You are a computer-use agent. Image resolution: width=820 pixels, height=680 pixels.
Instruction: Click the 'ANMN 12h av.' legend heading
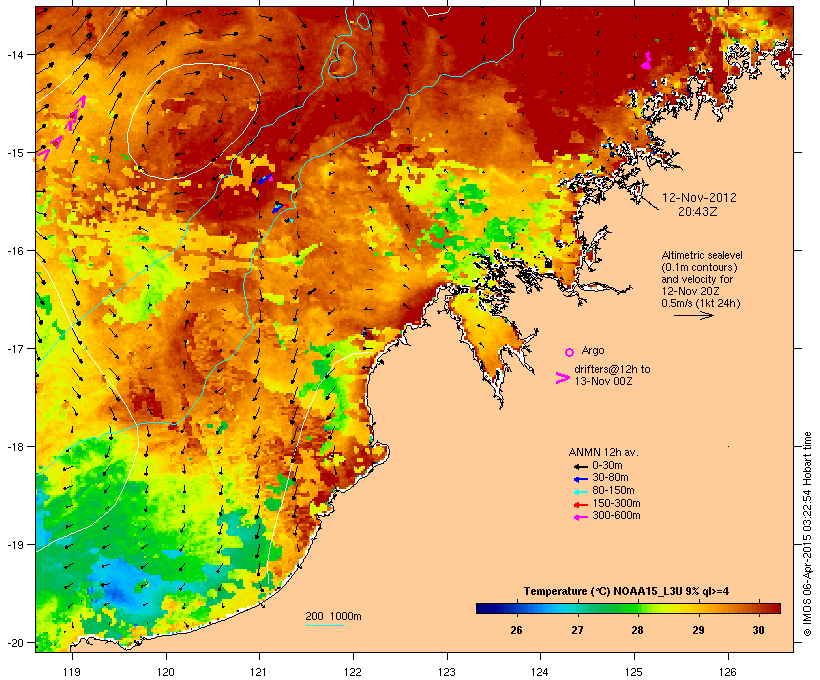tap(603, 452)
